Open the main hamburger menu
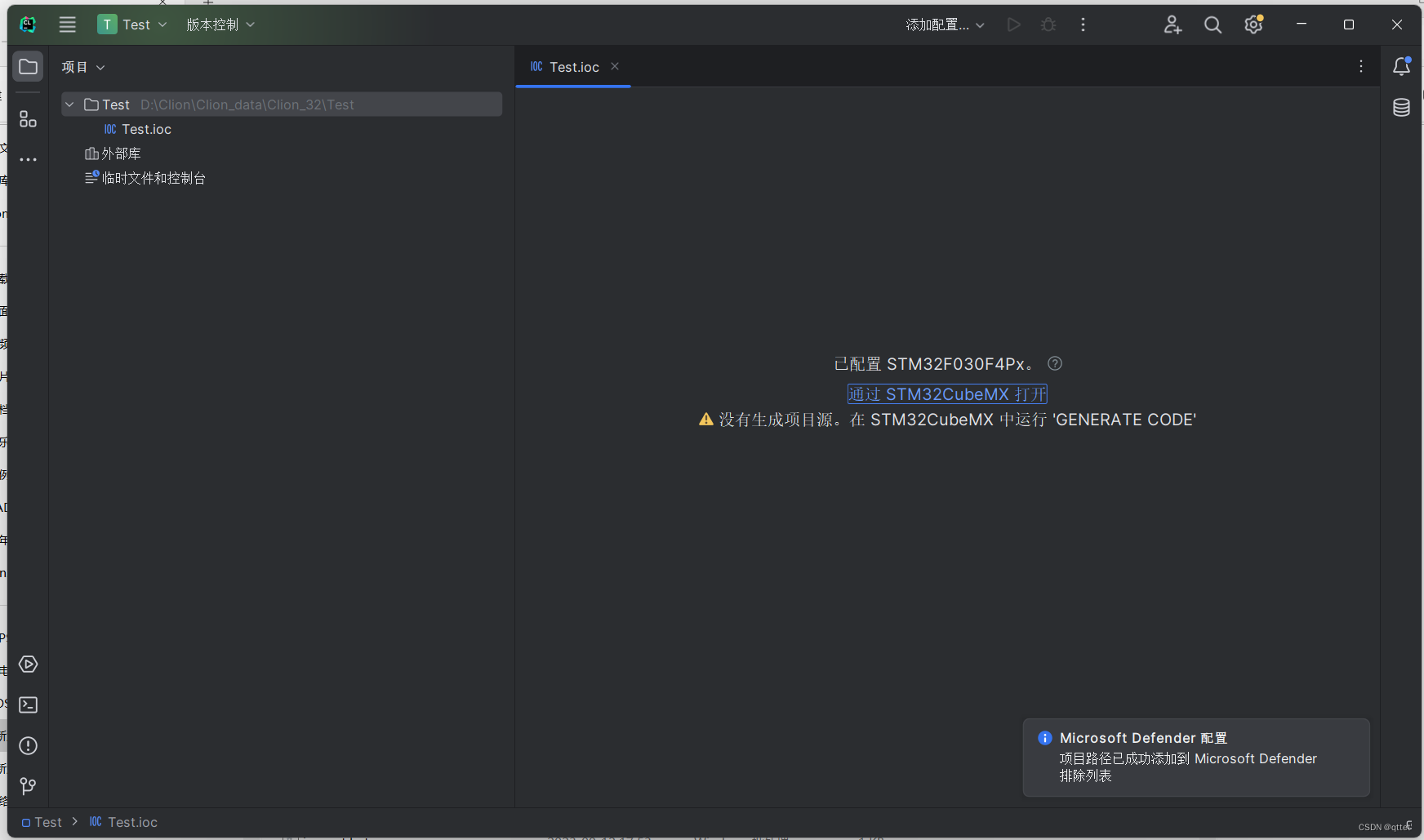The height and width of the screenshot is (840, 1424). [x=68, y=24]
